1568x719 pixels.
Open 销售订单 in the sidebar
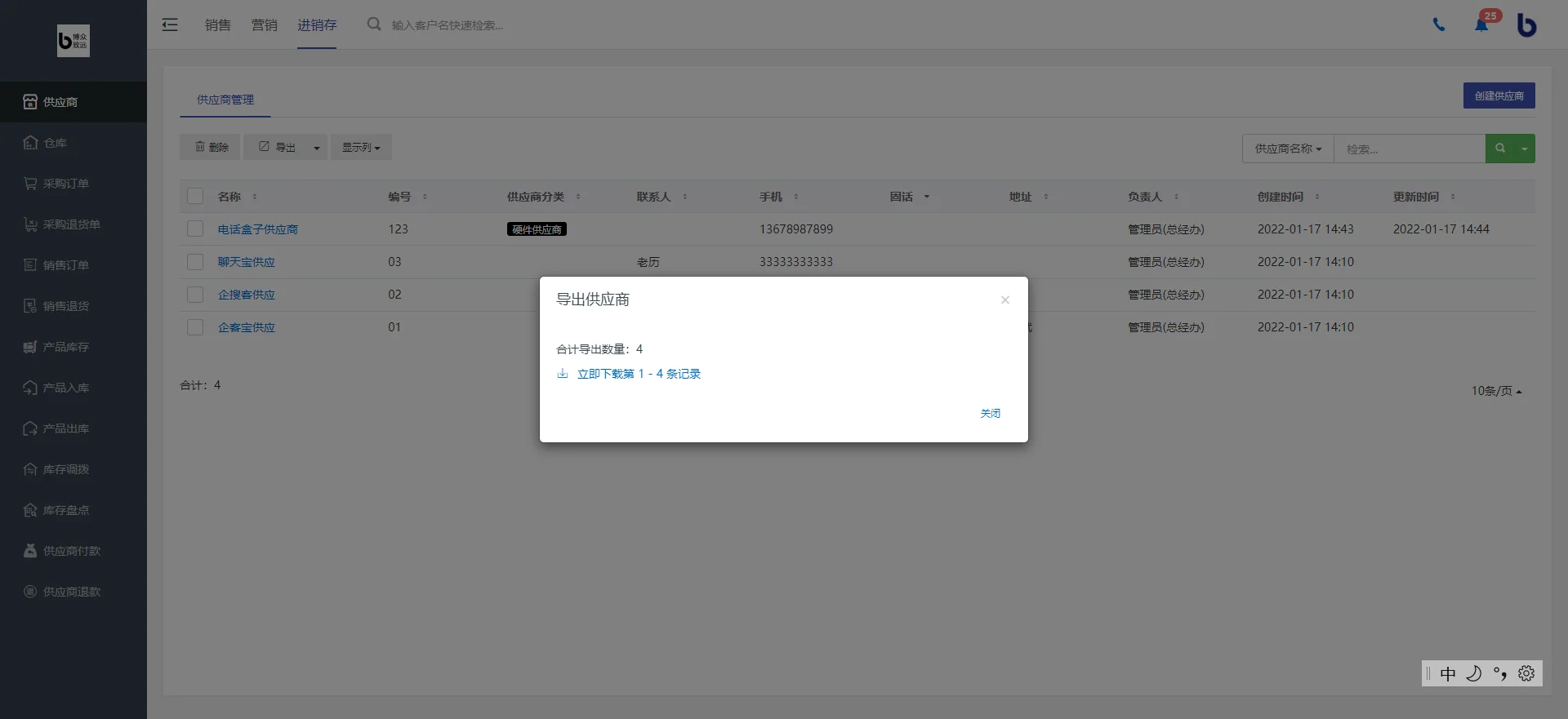tap(73, 265)
